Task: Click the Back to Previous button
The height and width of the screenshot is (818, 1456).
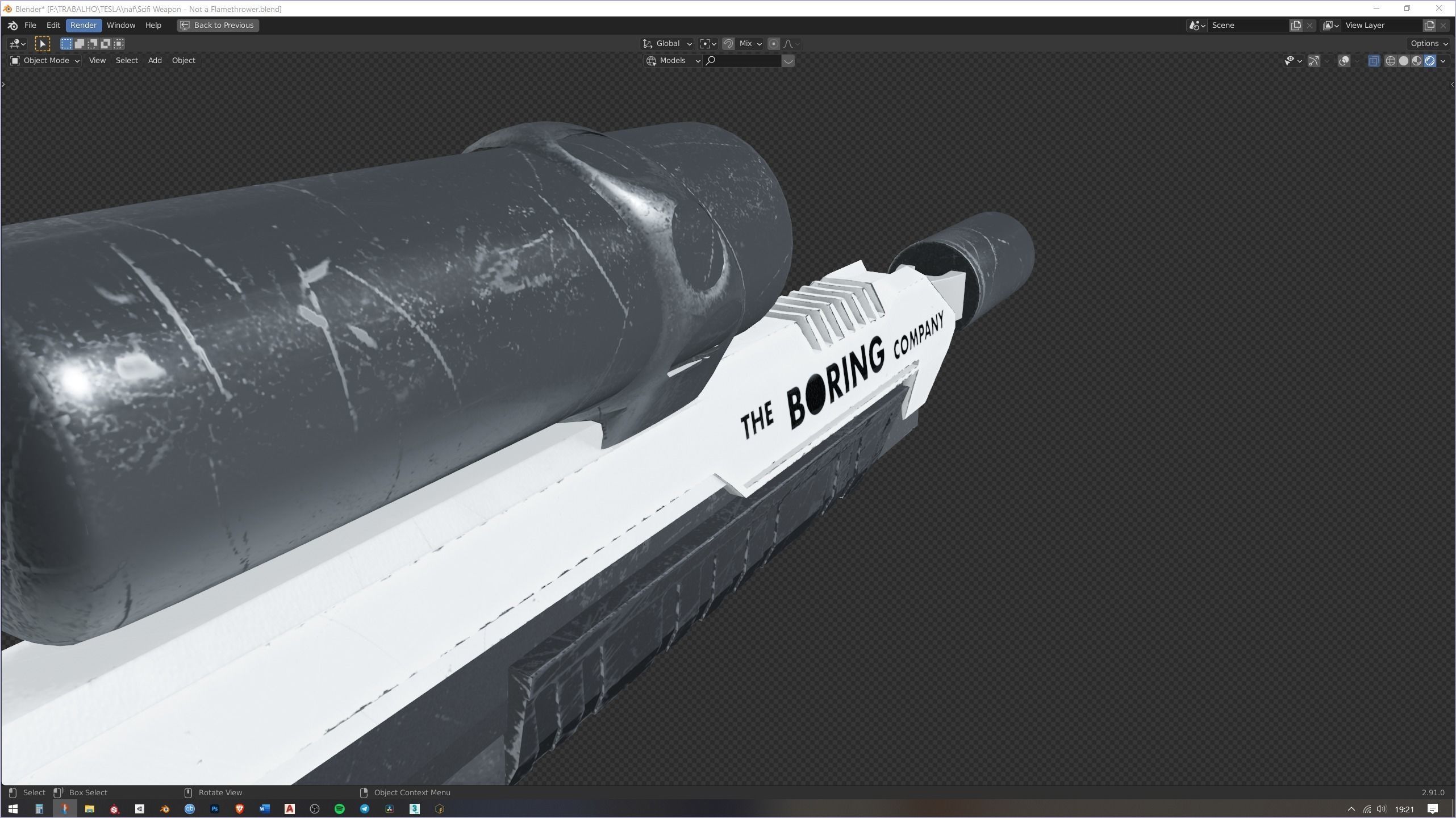Action: click(218, 26)
